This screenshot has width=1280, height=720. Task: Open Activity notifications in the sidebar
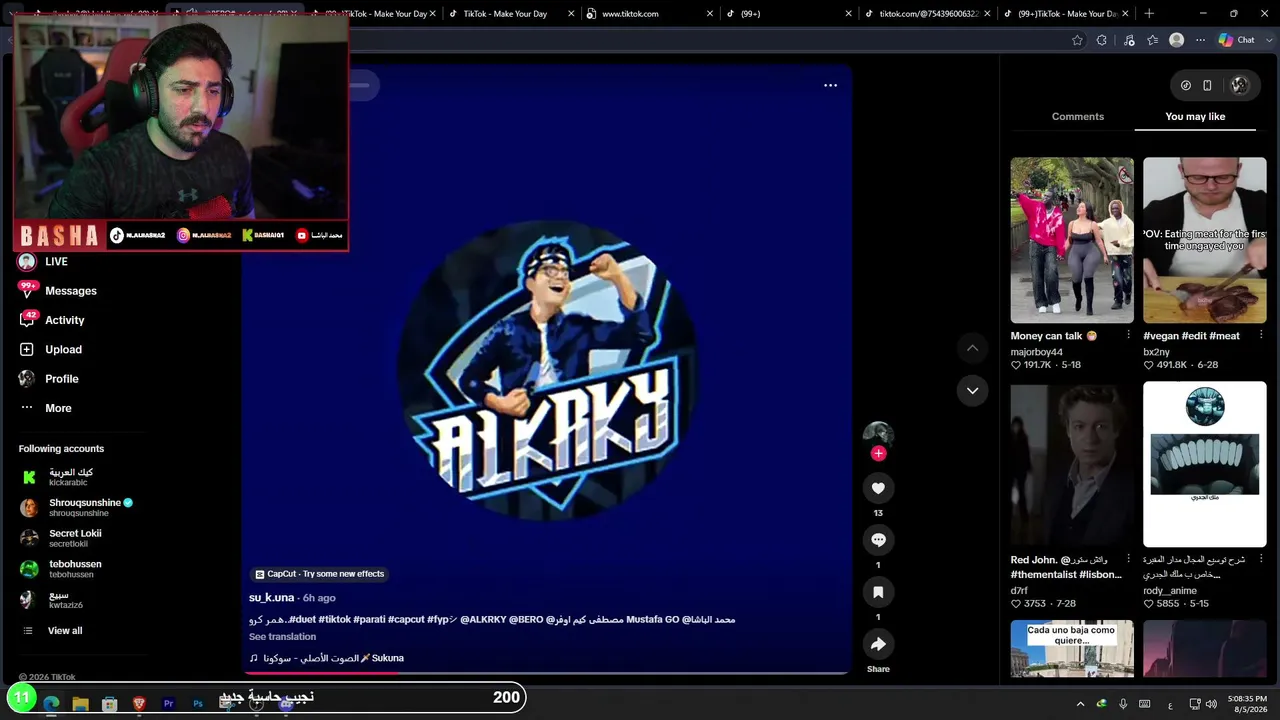(x=52, y=320)
